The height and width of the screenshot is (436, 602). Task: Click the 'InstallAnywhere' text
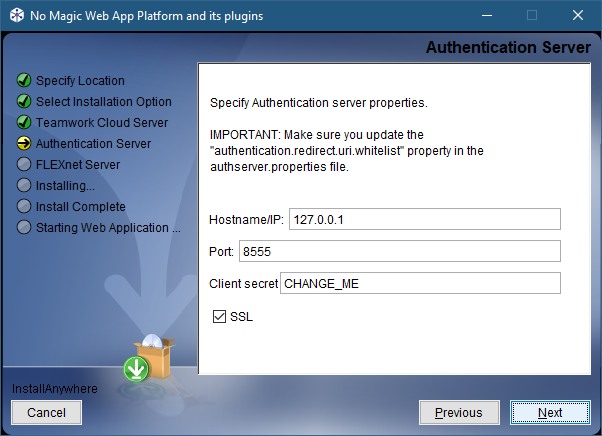55,389
